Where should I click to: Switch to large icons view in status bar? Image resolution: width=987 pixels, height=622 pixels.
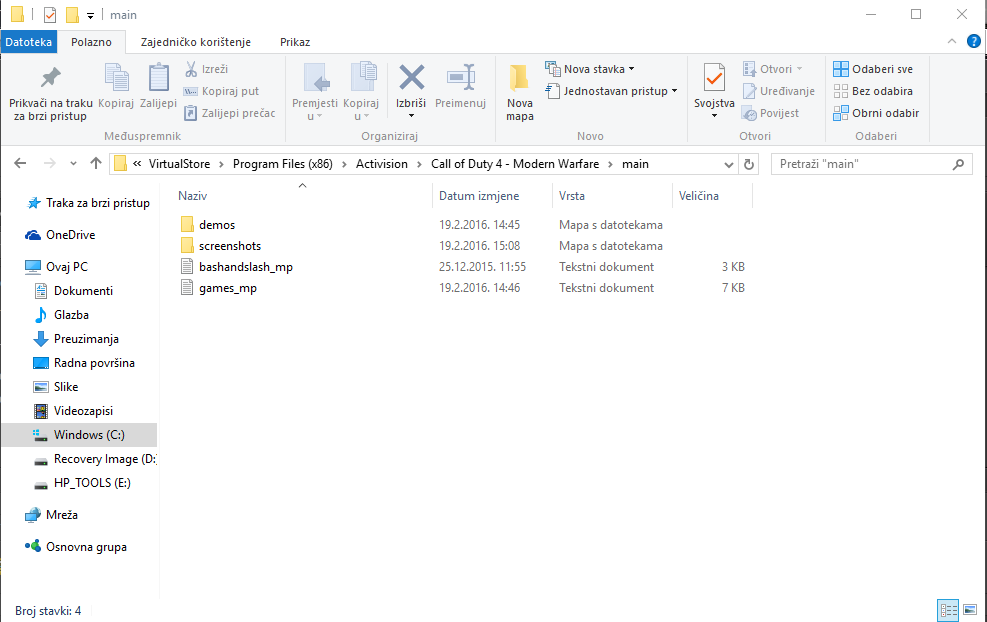970,610
